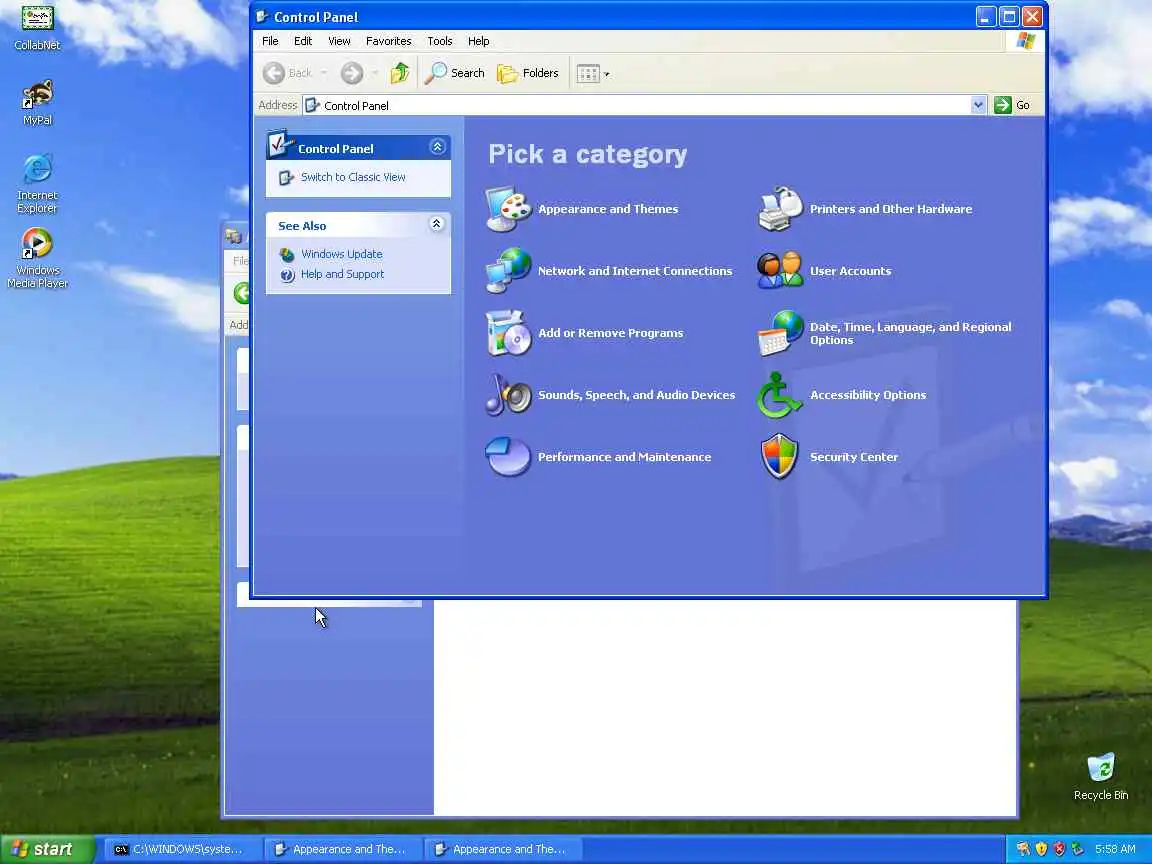Click Sounds, Speech, and Audio Devices icon
1152x864 pixels.
[508, 395]
